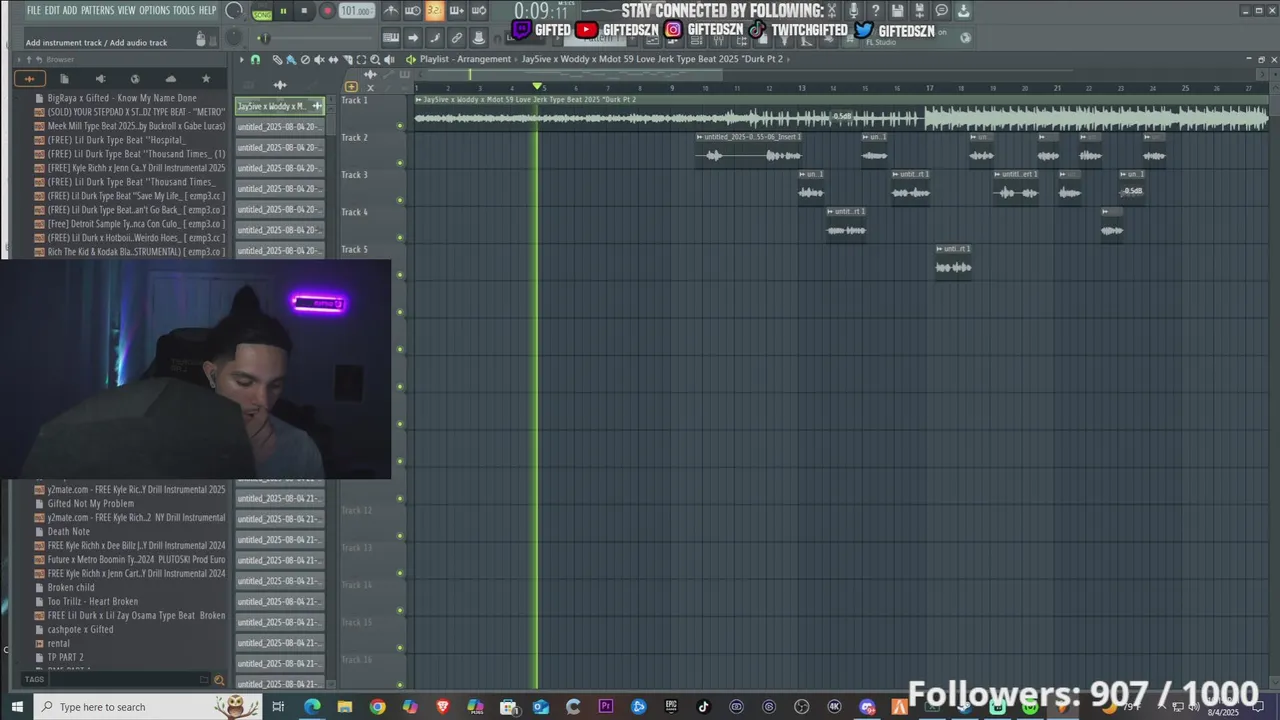Open Google Chrome from the Windows taskbar

(x=377, y=707)
